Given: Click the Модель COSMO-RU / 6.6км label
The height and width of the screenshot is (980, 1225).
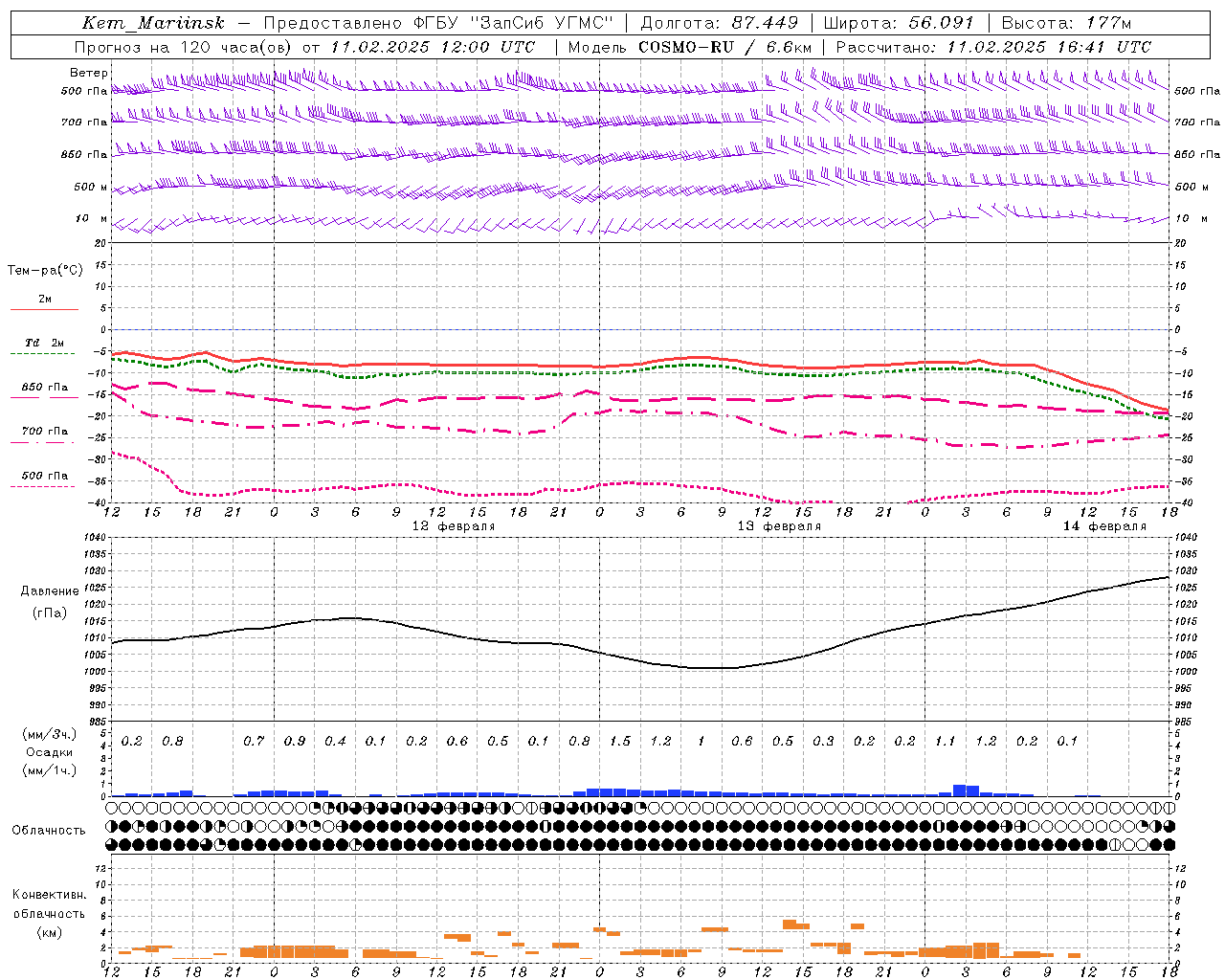Looking at the screenshot, I should click(x=690, y=47).
